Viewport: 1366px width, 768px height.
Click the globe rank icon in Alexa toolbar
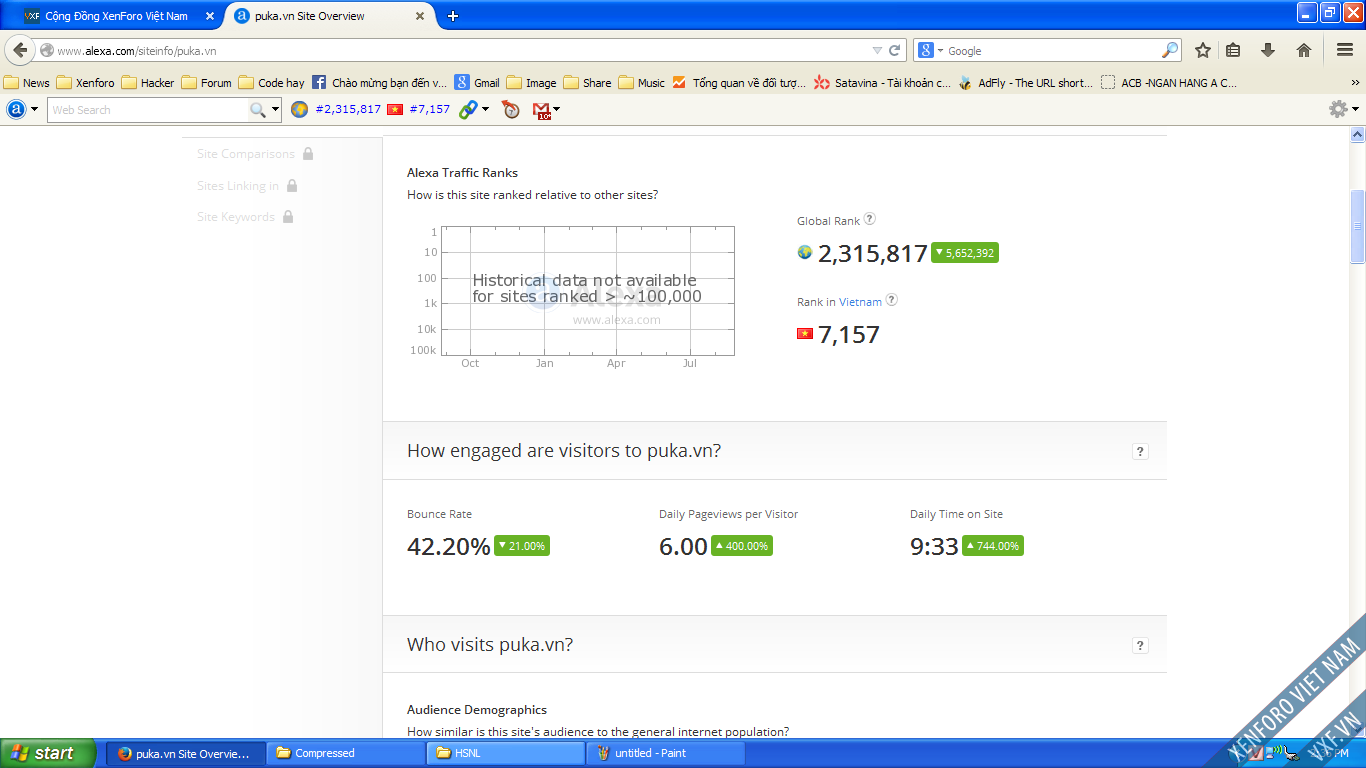299,110
